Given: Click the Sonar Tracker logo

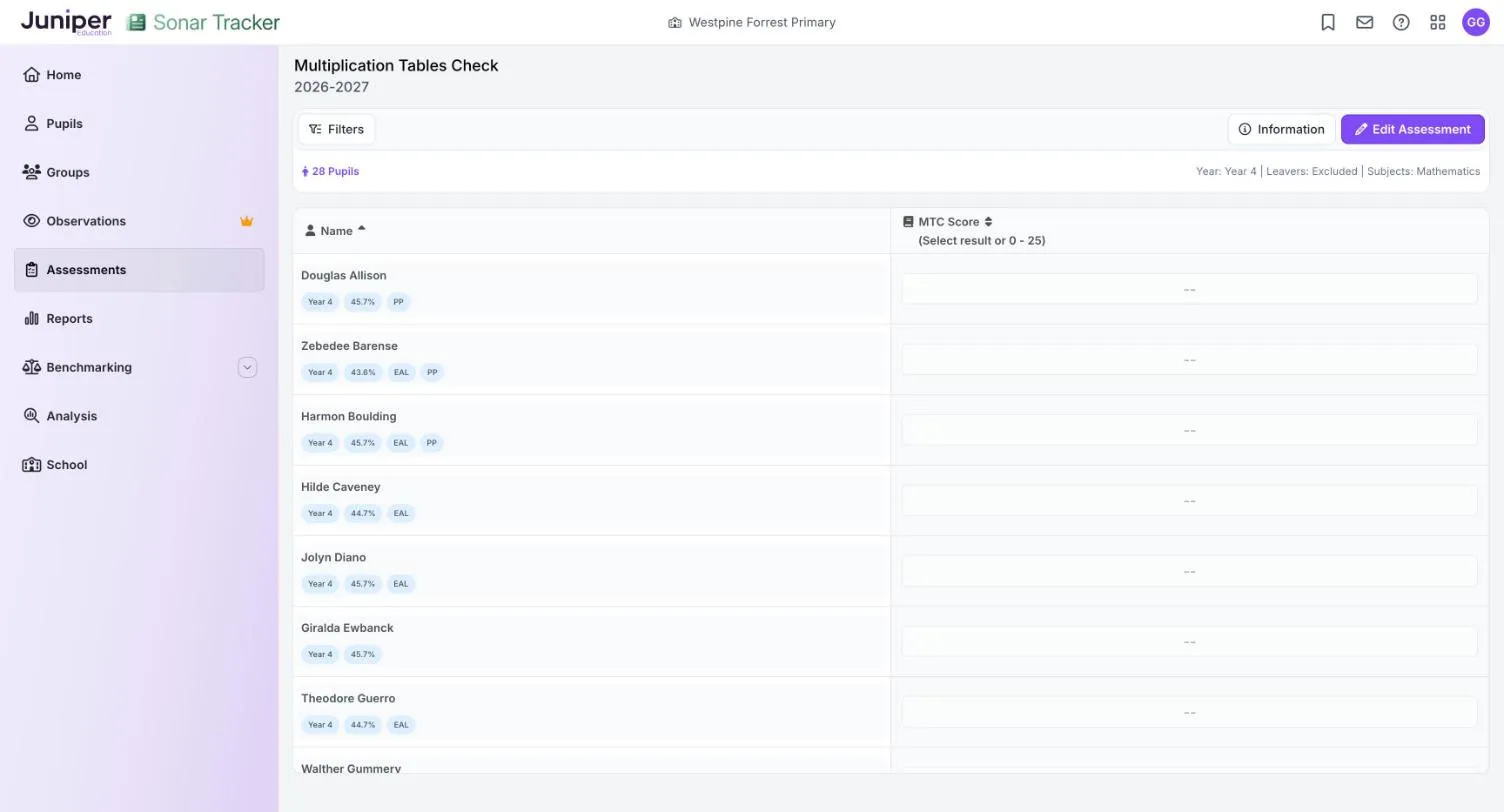Looking at the screenshot, I should (204, 22).
